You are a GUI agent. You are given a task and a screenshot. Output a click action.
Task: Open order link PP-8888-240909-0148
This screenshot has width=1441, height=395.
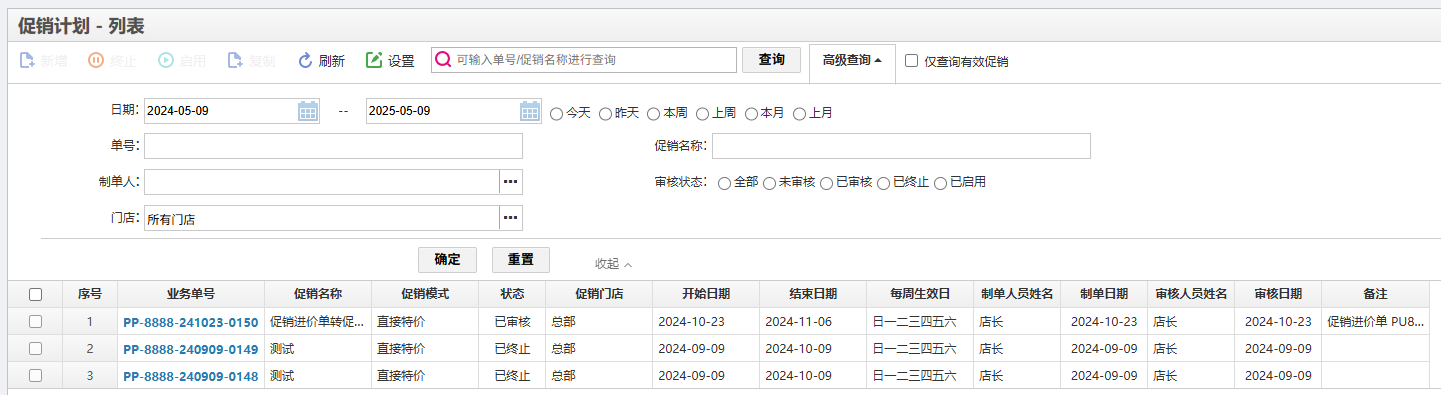pos(190,376)
